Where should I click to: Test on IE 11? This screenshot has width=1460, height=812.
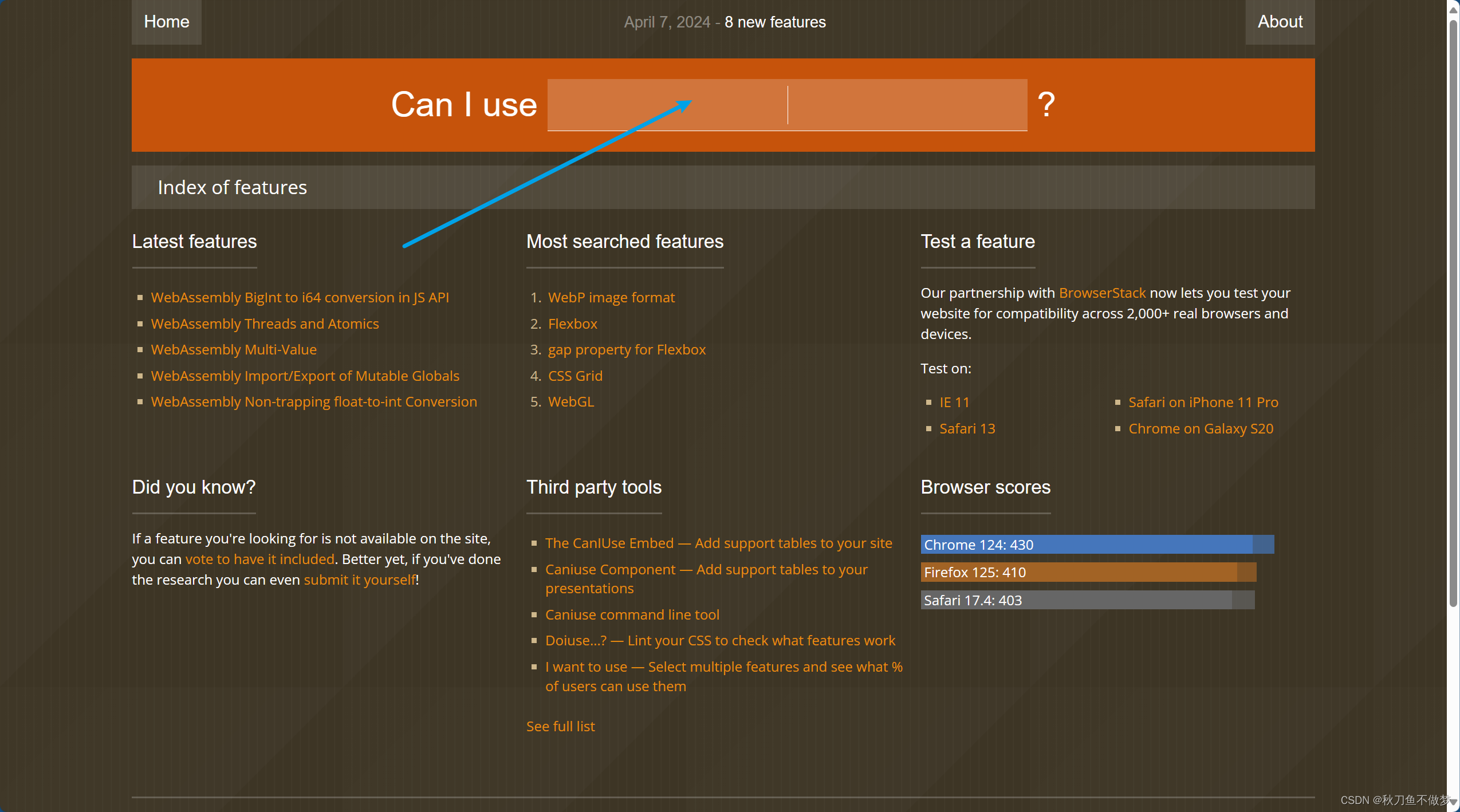point(954,402)
